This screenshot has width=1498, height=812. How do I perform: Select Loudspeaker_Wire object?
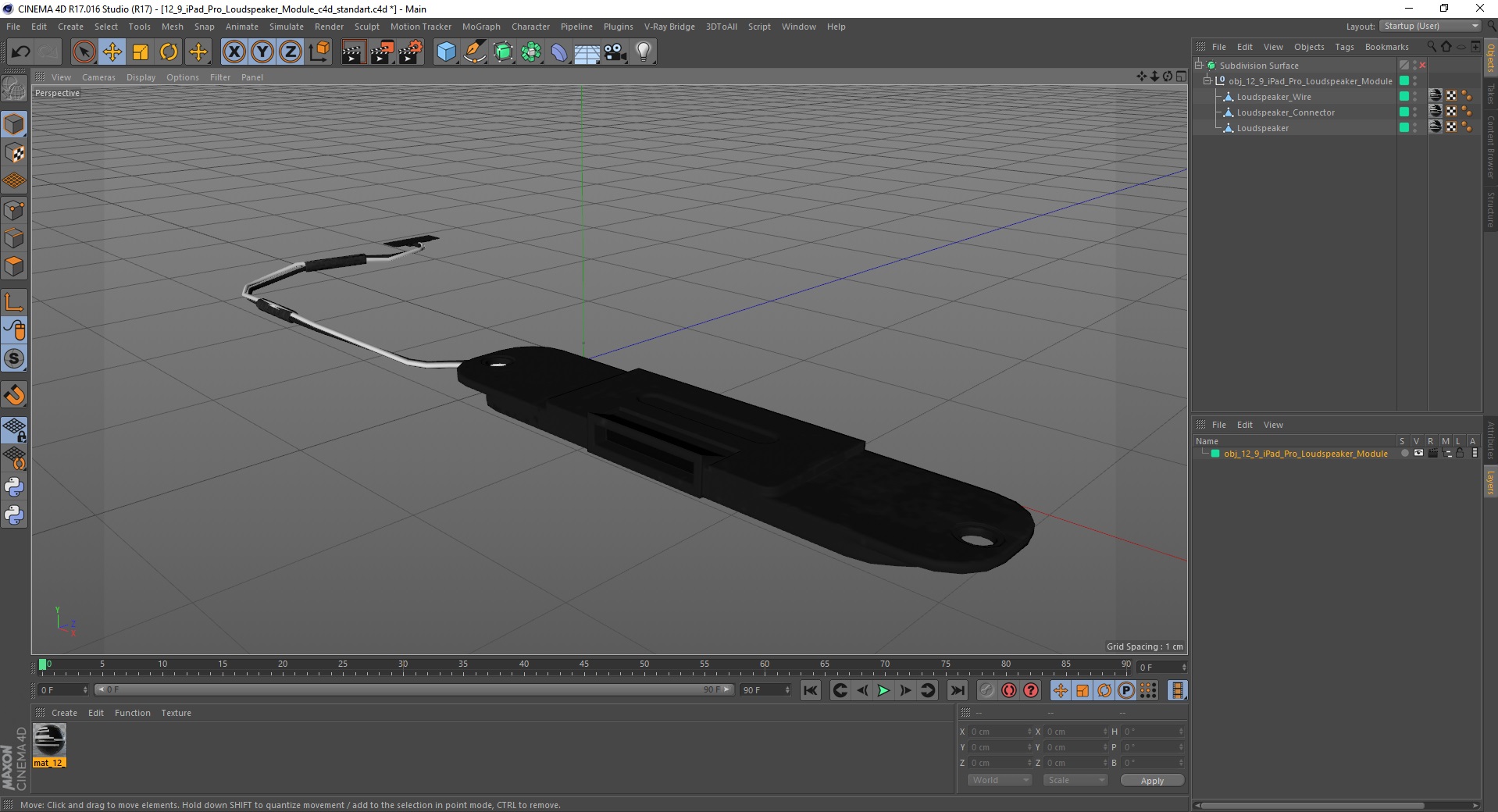pyautogui.click(x=1273, y=97)
